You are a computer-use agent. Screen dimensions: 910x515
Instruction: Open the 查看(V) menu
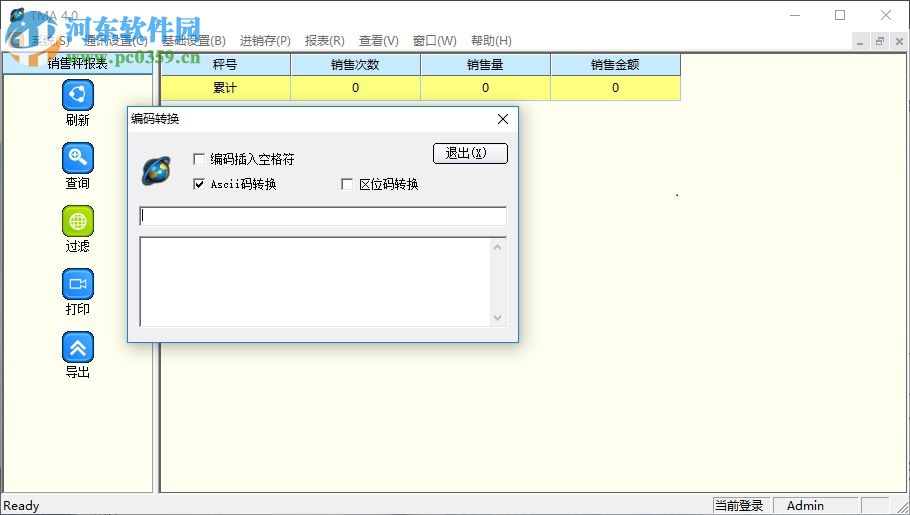click(378, 41)
